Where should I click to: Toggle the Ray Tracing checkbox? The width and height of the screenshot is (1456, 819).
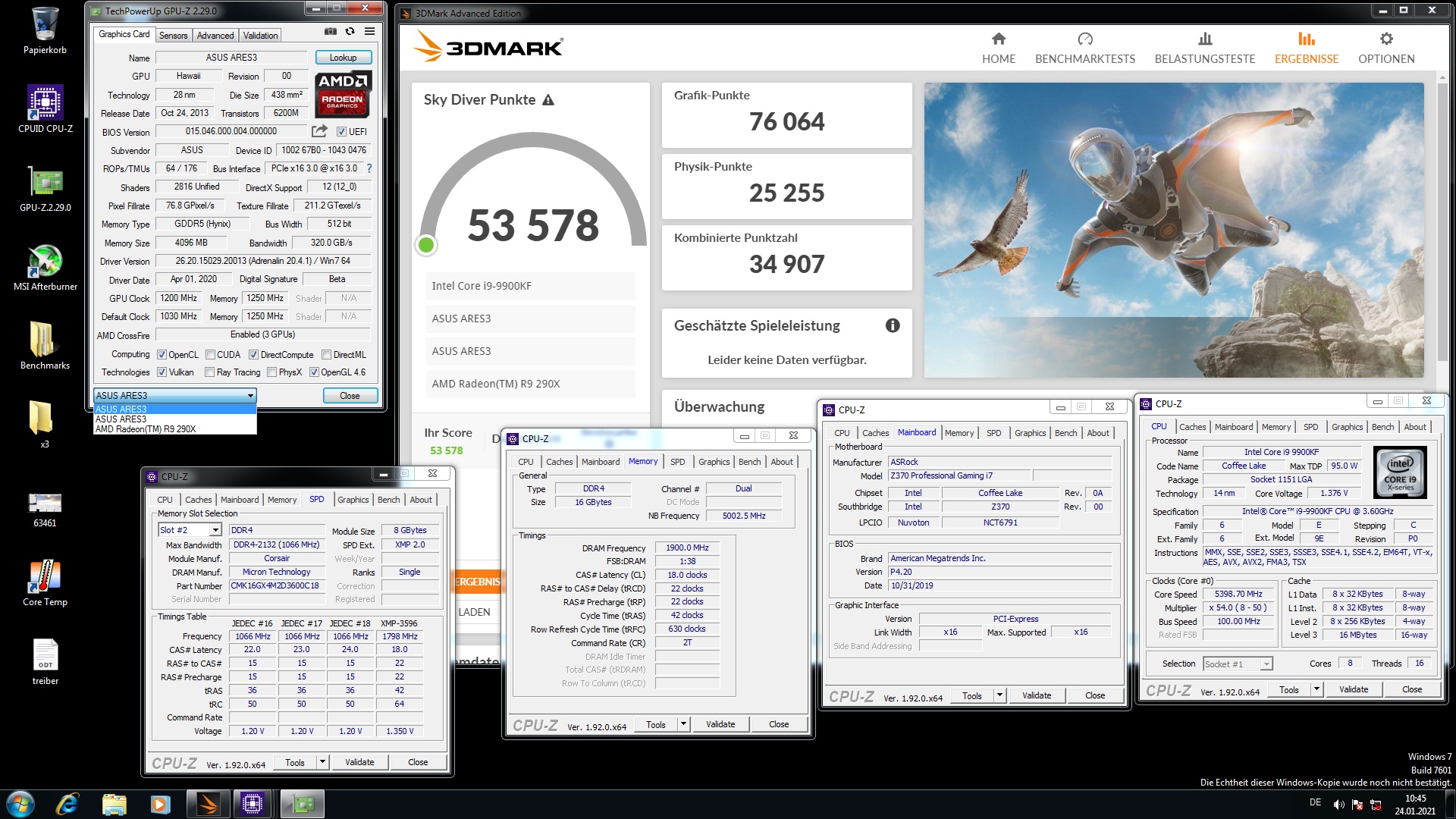click(x=209, y=372)
